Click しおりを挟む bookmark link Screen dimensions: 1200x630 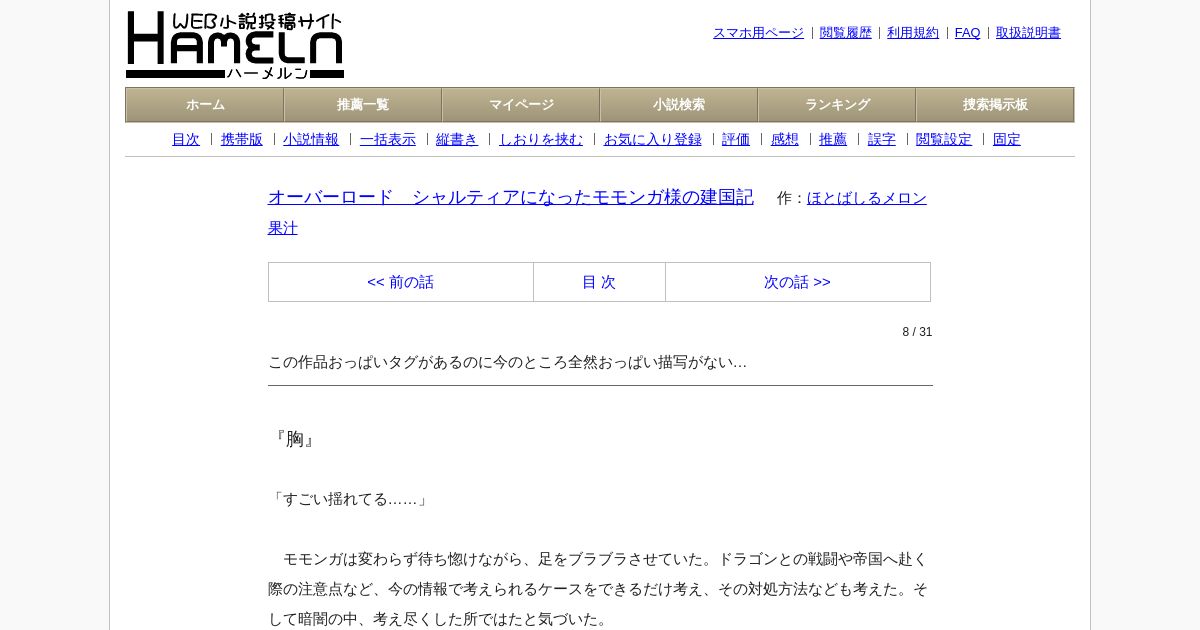(x=541, y=140)
